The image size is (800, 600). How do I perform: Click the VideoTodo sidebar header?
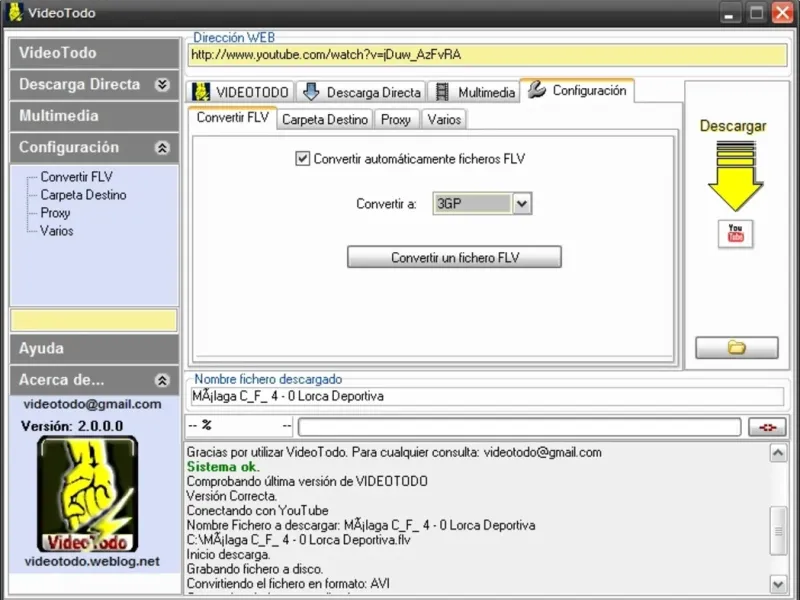[94, 53]
